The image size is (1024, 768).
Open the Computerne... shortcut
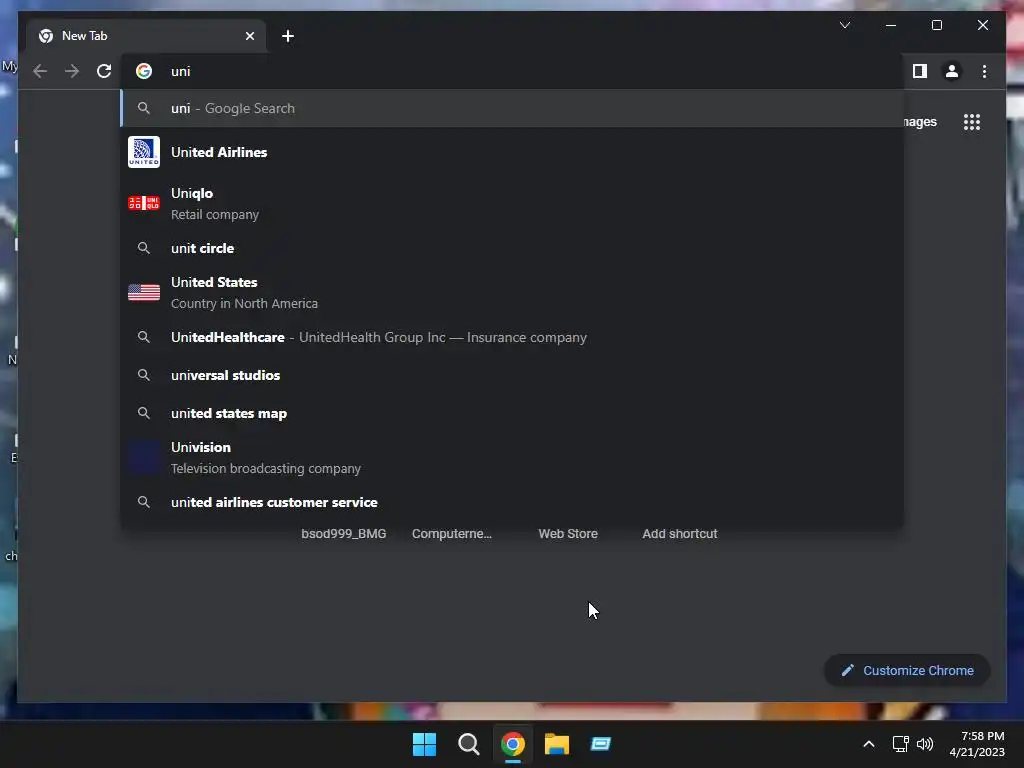click(x=451, y=534)
